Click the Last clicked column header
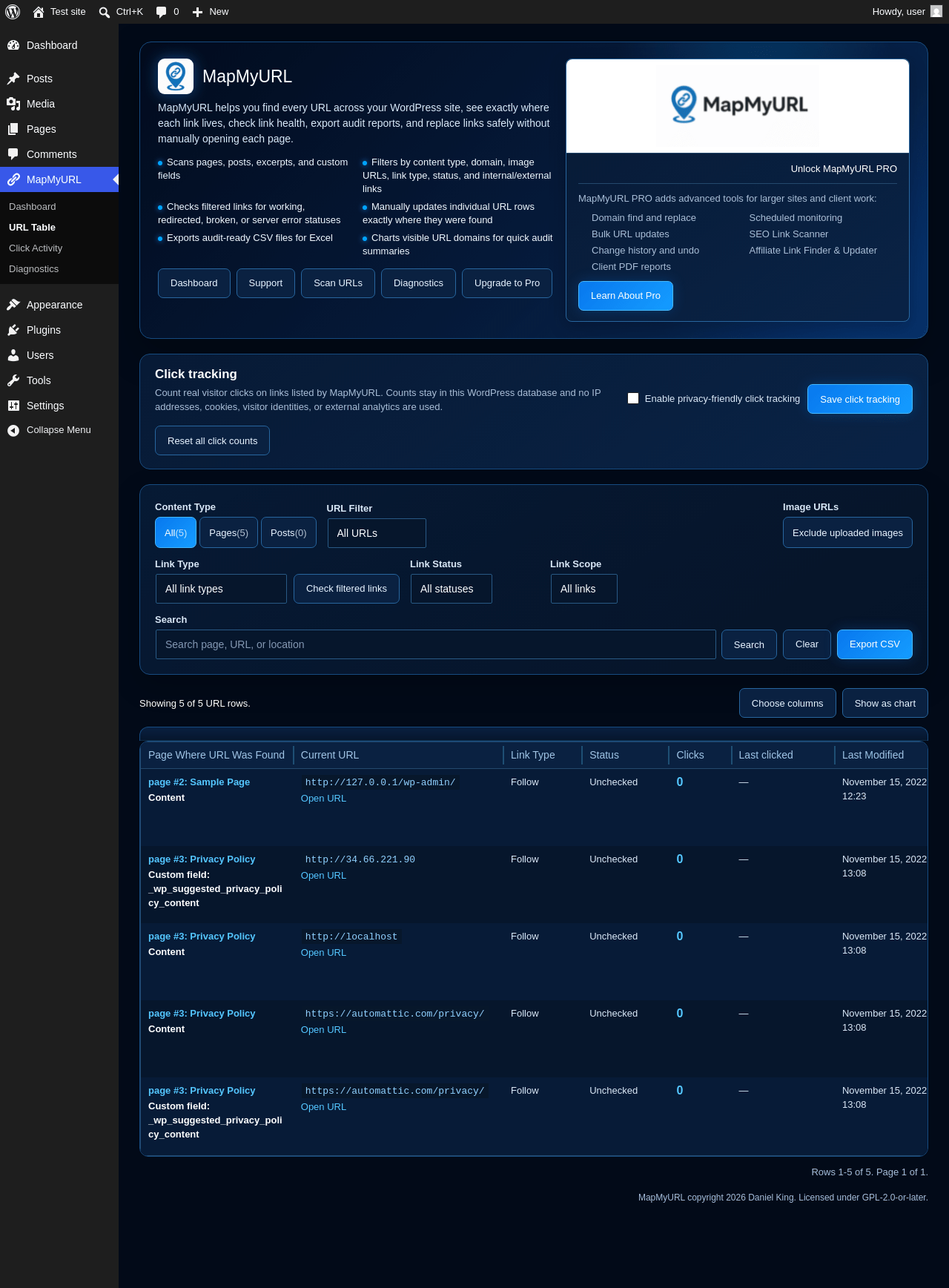This screenshot has height=1288, width=949. pyautogui.click(x=766, y=755)
